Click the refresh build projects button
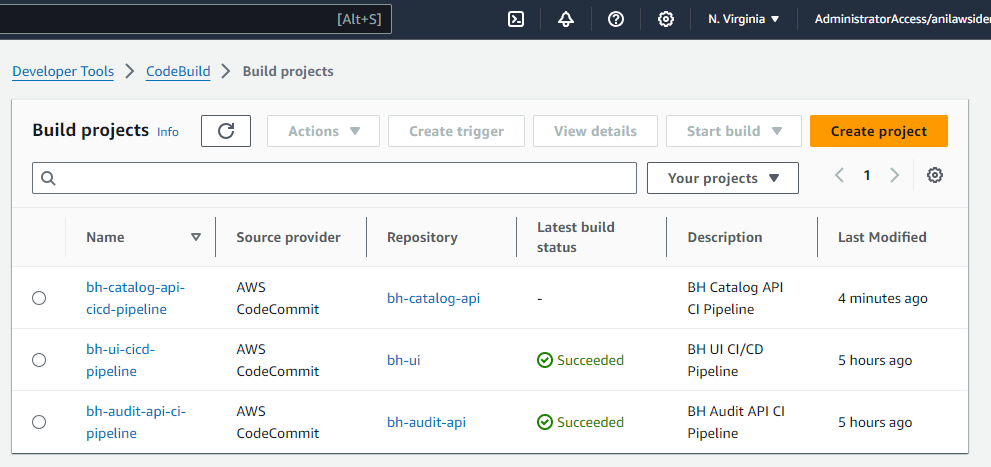 [226, 131]
